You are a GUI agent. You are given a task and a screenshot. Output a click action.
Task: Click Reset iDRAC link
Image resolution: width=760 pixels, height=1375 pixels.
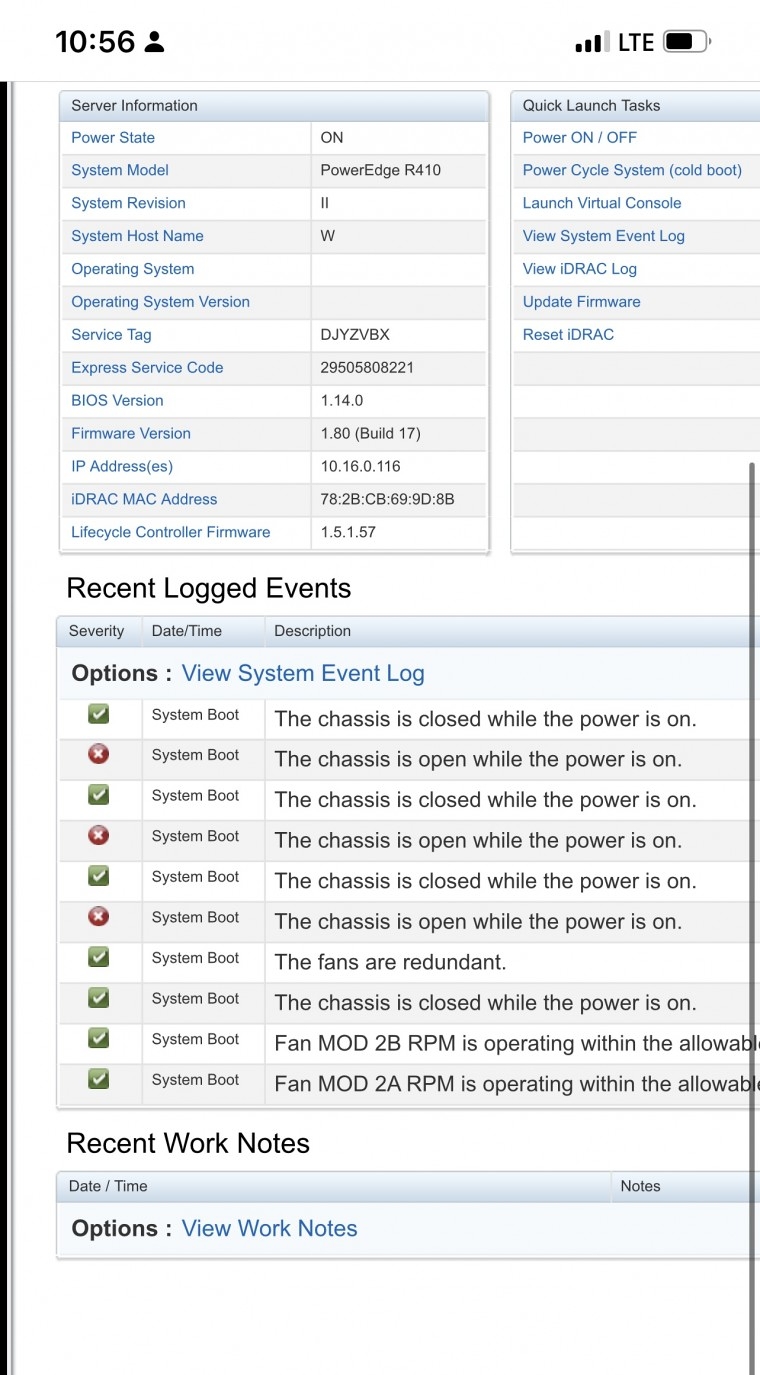click(x=568, y=335)
